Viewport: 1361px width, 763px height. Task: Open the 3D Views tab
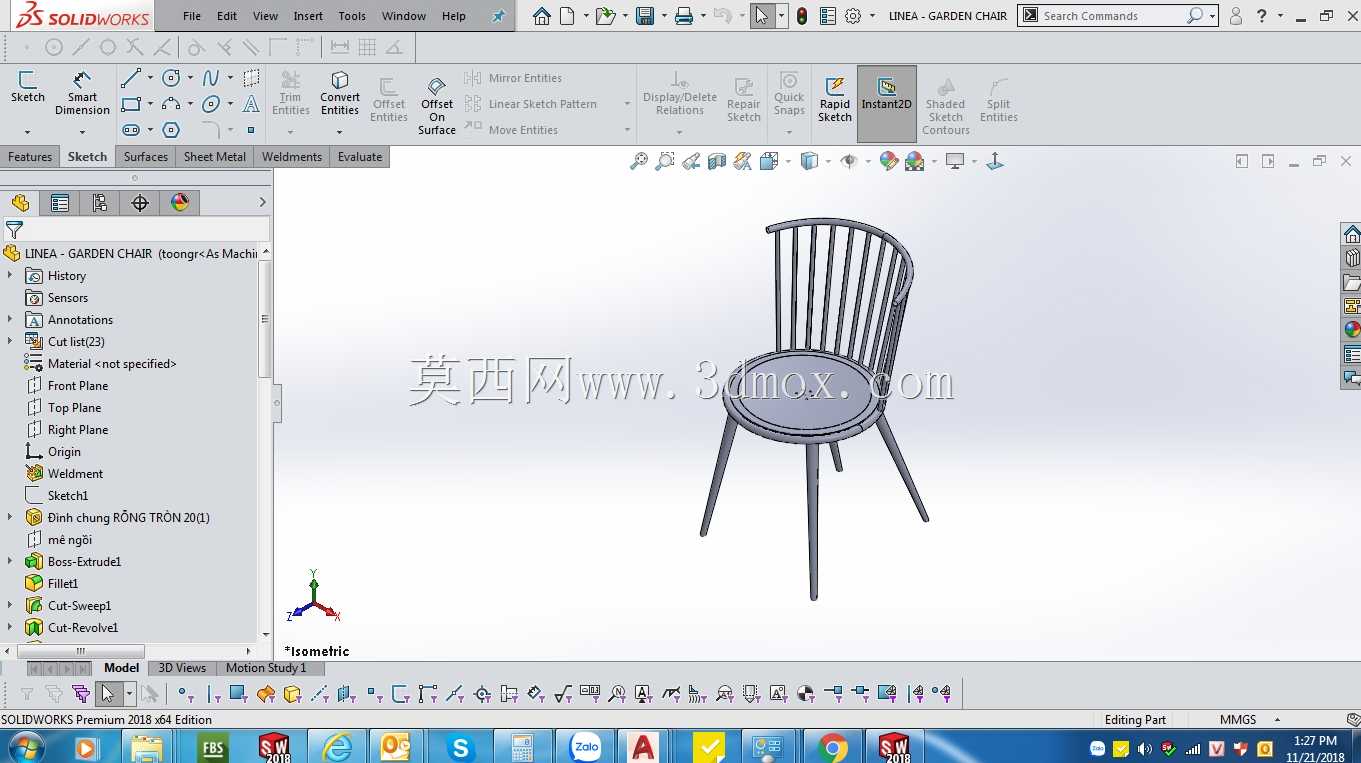pos(182,668)
